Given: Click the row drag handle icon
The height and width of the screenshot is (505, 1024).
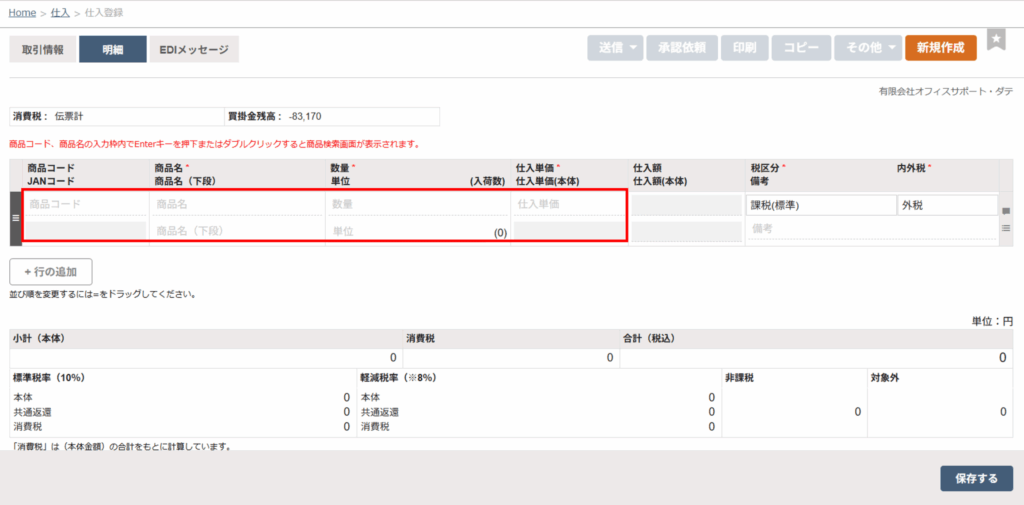Looking at the screenshot, I should pos(15,217).
